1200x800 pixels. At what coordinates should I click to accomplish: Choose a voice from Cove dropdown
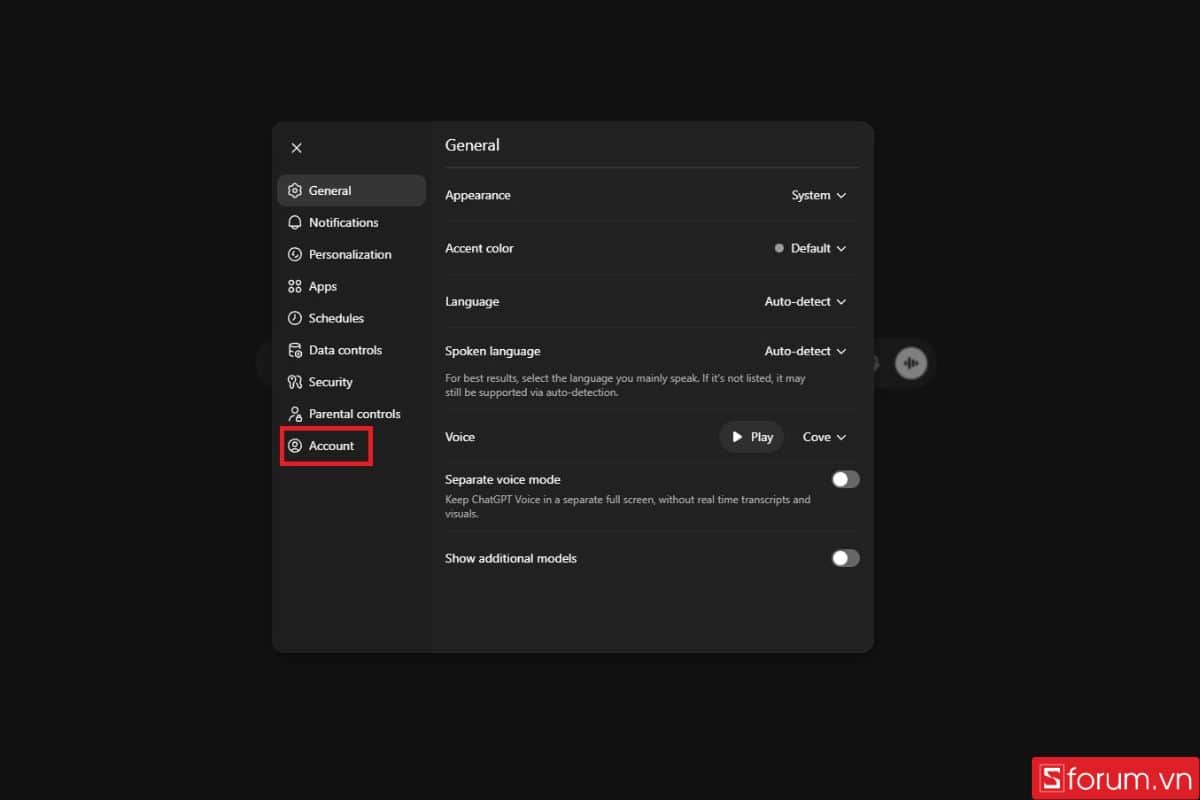point(824,437)
